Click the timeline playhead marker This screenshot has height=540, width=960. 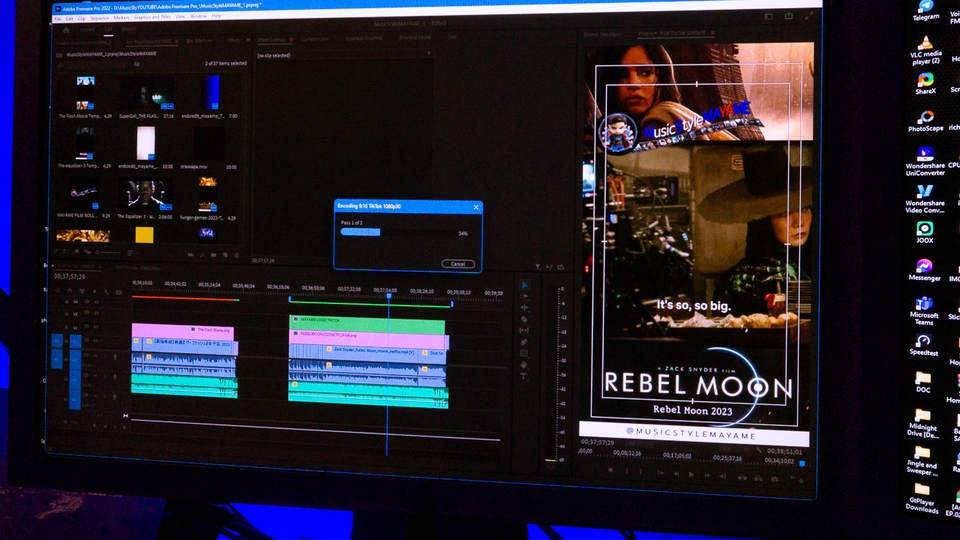(x=389, y=296)
